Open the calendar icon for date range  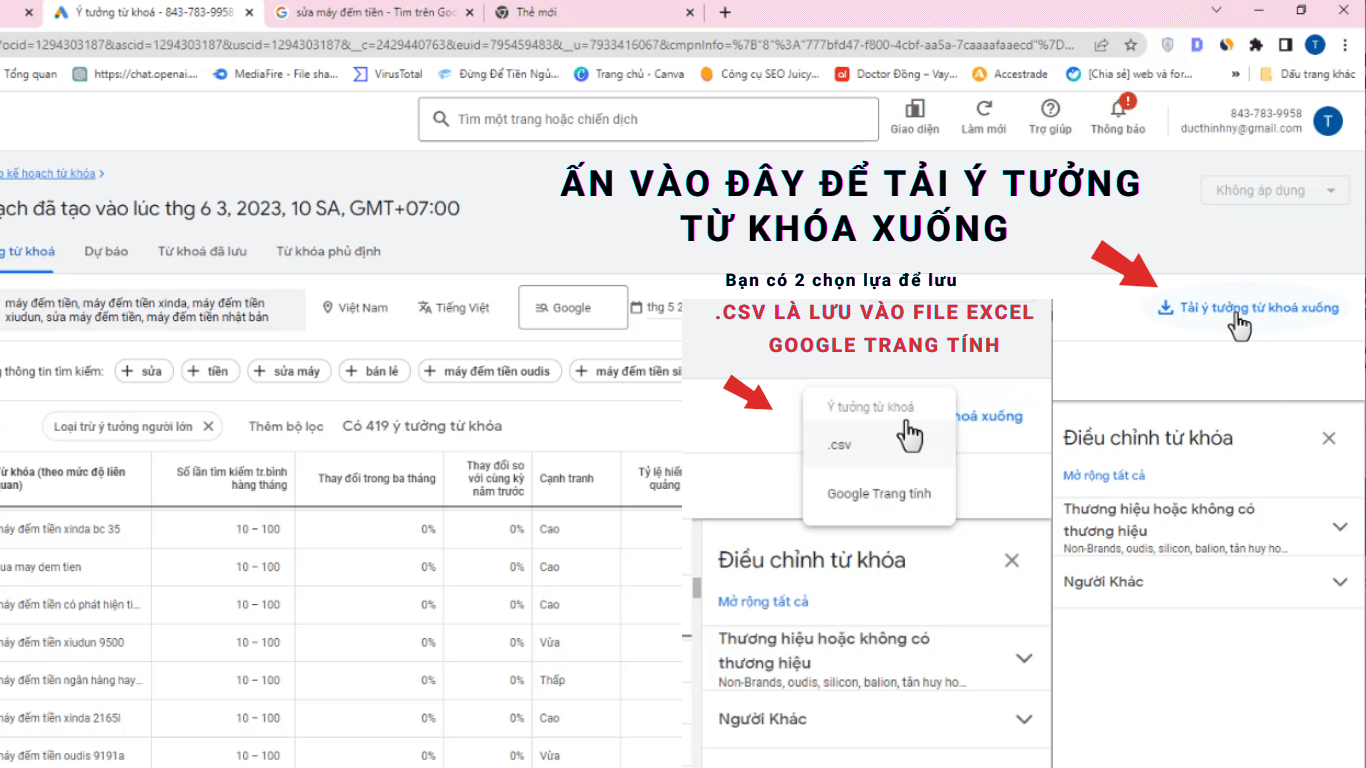[636, 307]
